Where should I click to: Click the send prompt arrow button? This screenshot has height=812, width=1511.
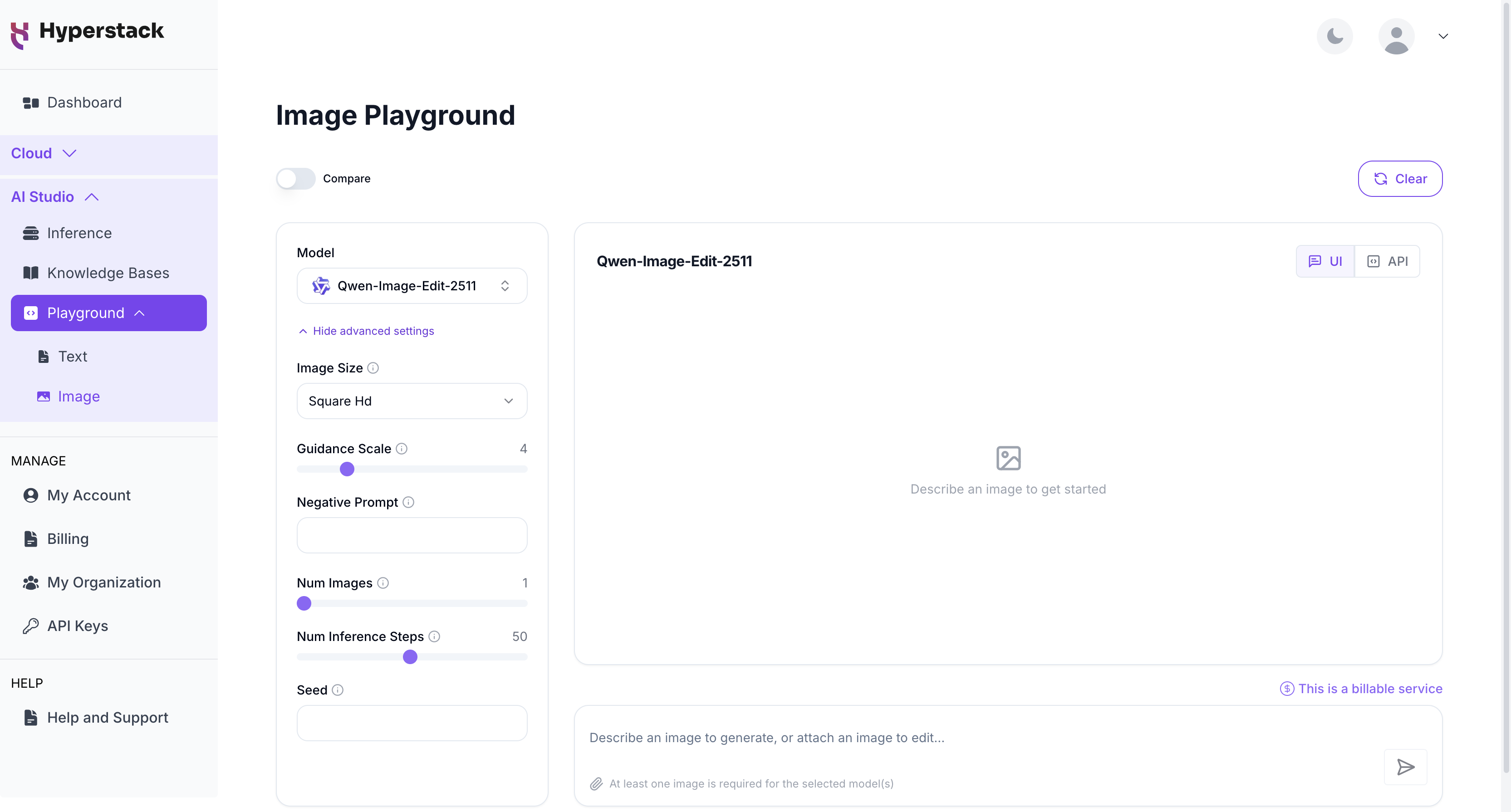click(1405, 767)
